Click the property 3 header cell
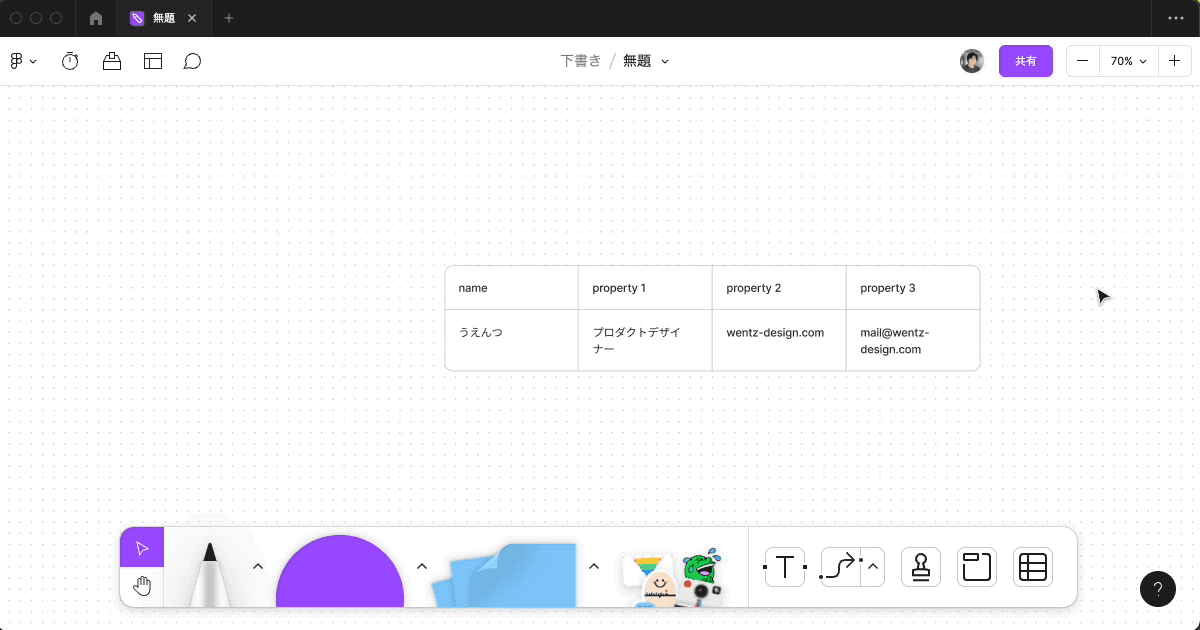 (913, 288)
